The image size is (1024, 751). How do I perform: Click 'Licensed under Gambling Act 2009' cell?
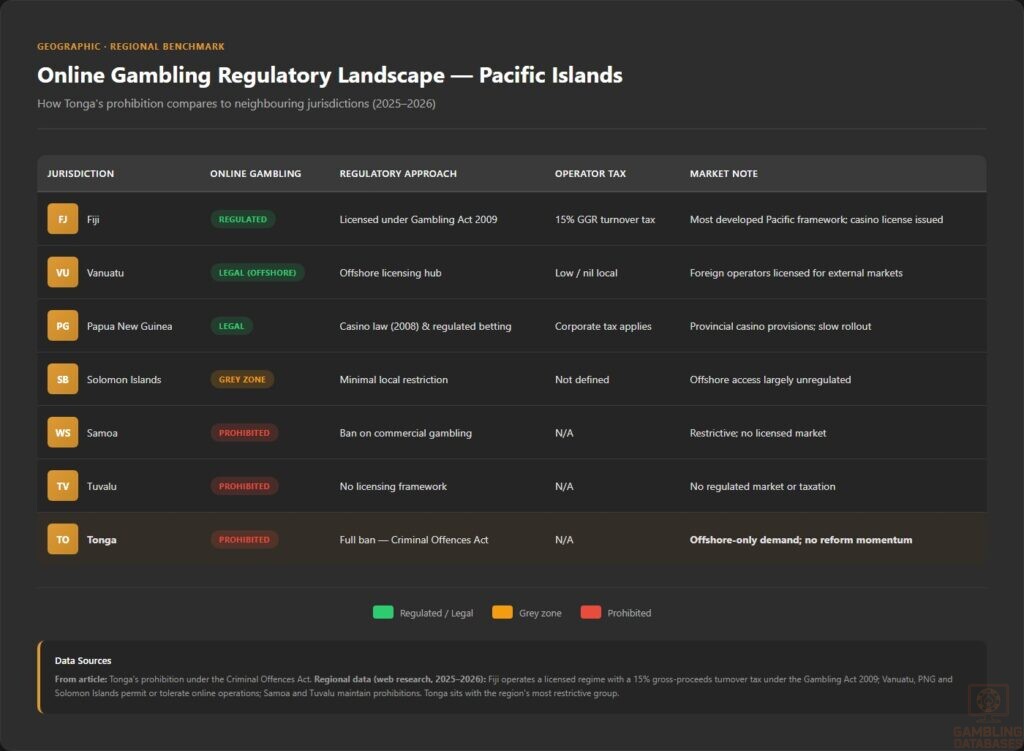[x=418, y=219]
